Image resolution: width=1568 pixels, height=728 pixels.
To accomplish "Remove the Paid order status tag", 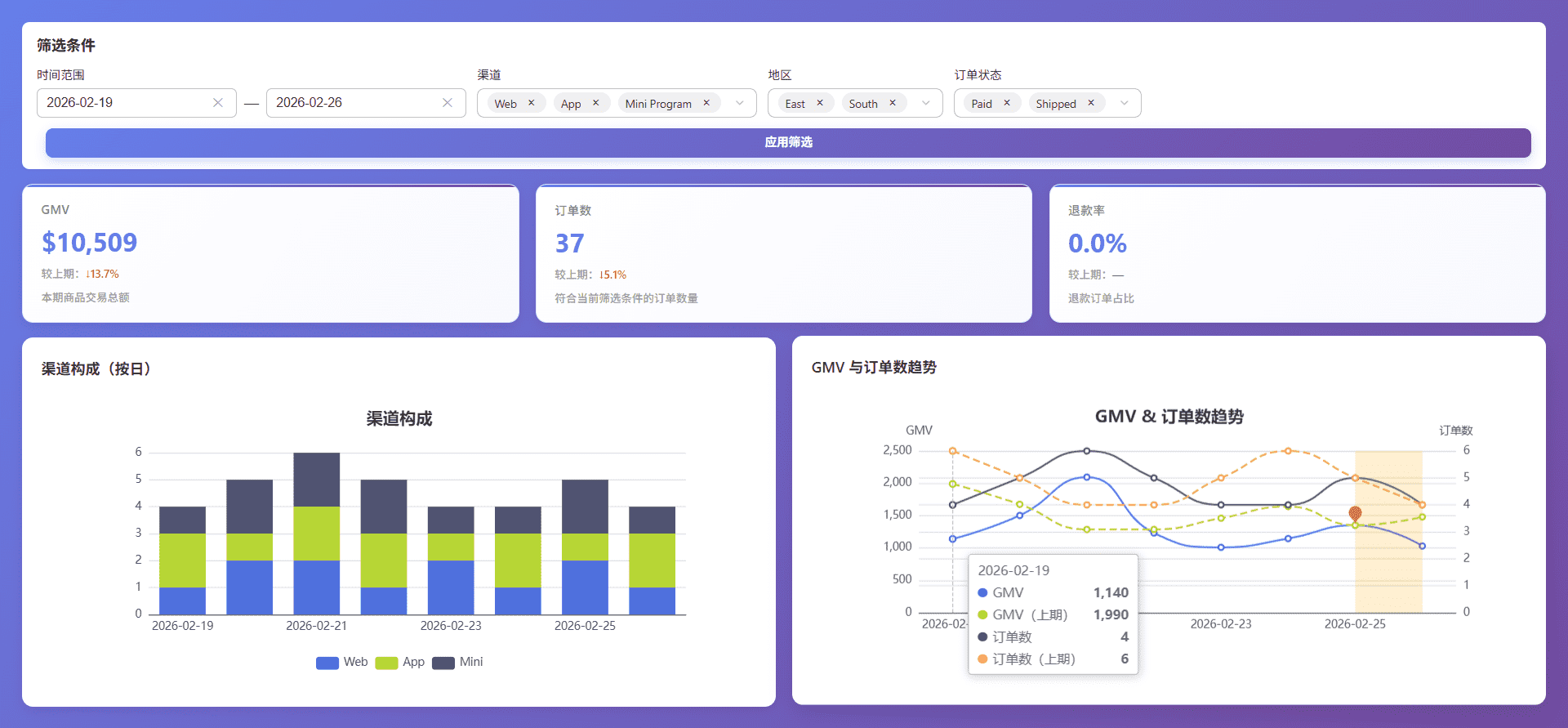I will pyautogui.click(x=1007, y=103).
